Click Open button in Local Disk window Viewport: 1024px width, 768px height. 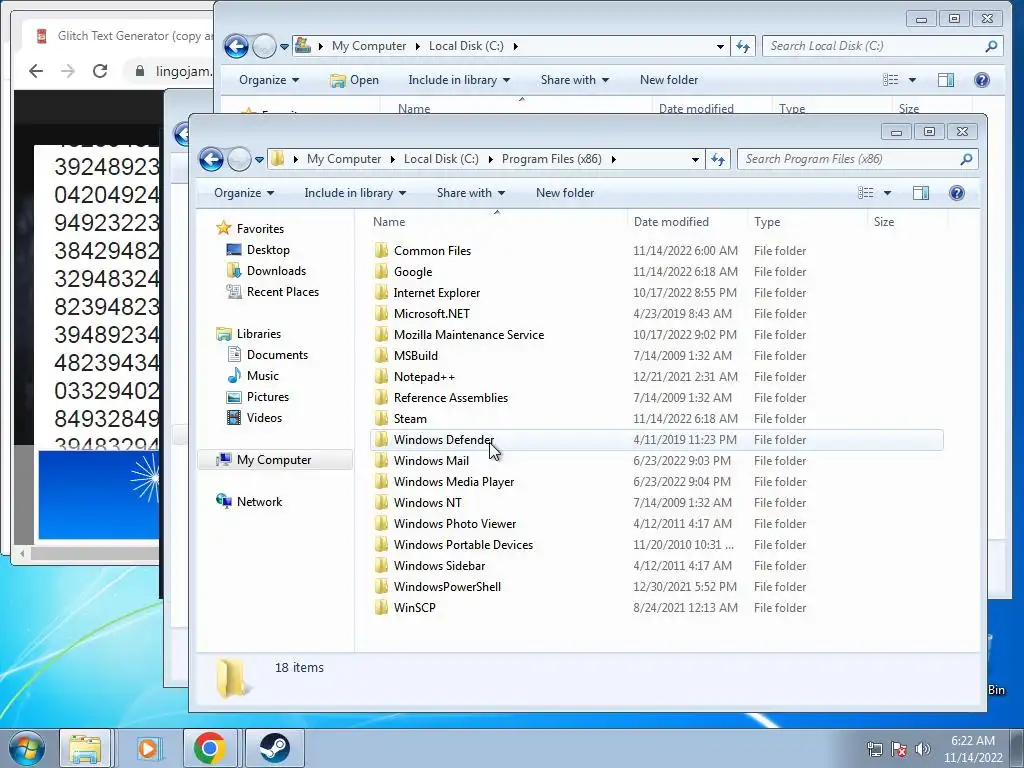355,80
